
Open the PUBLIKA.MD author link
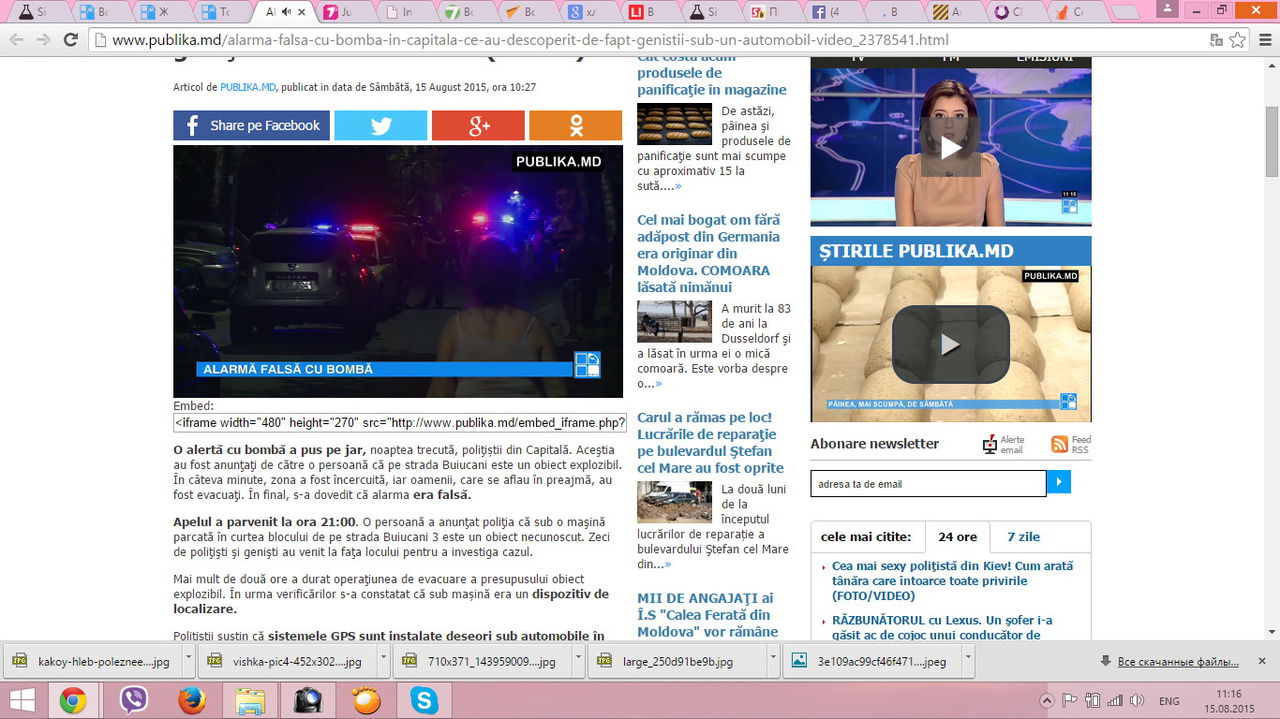tap(248, 87)
